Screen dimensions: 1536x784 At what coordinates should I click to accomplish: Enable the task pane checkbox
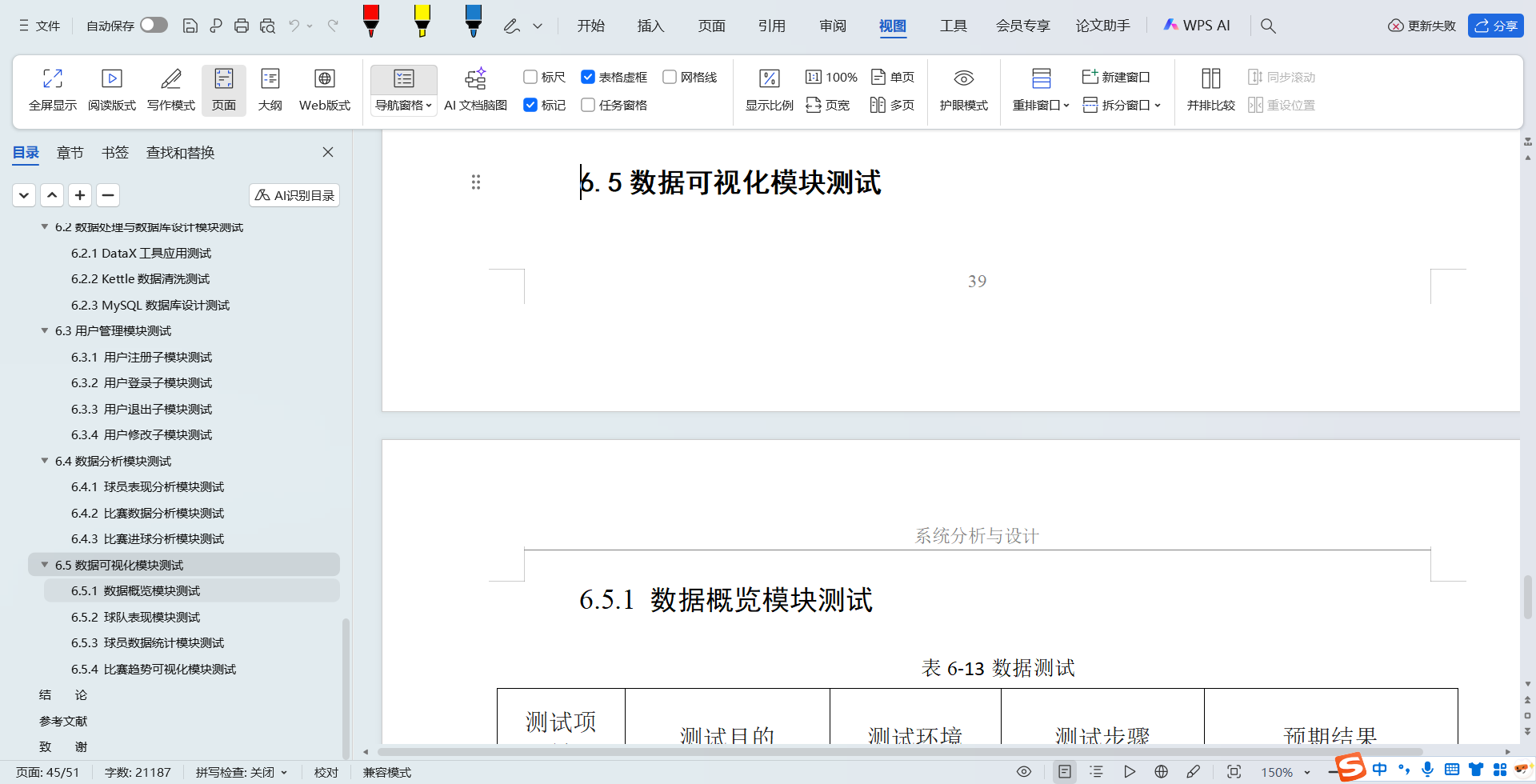pyautogui.click(x=588, y=105)
